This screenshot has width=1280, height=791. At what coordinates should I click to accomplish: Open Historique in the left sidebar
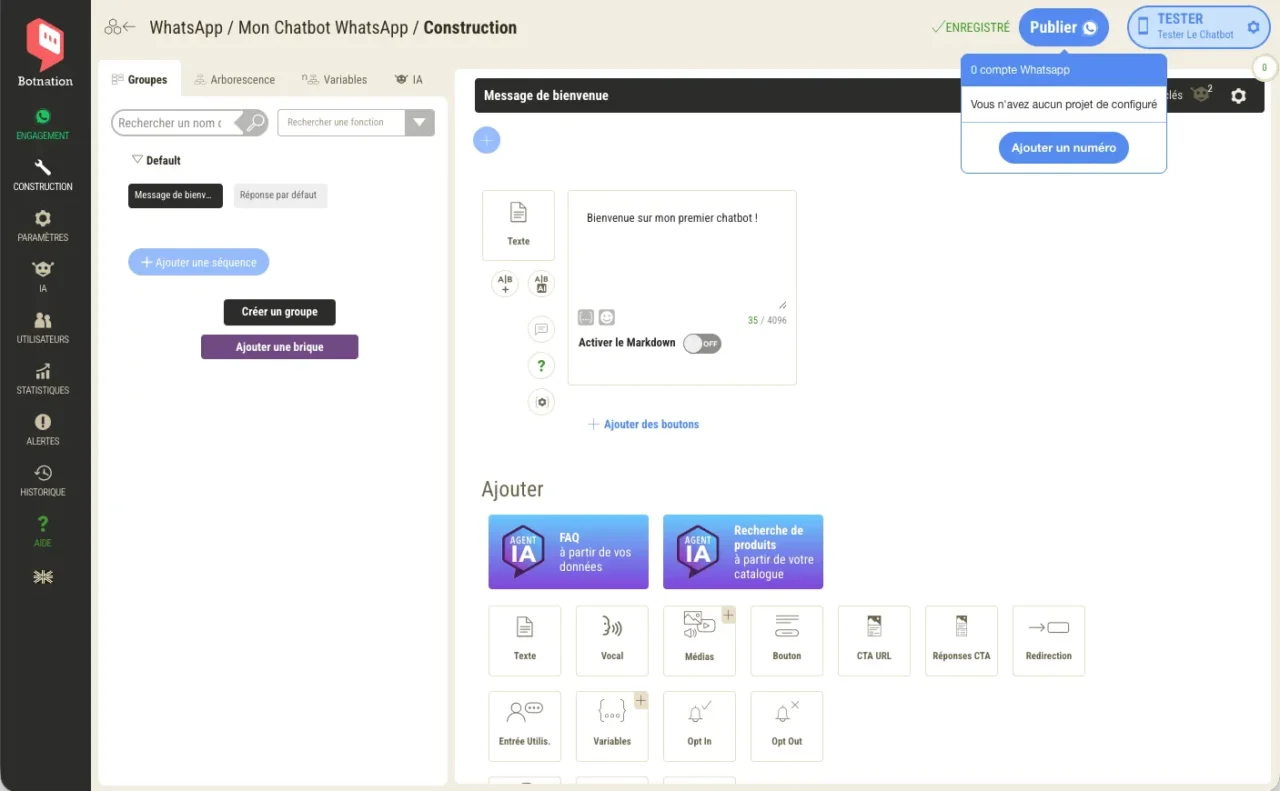coord(43,481)
